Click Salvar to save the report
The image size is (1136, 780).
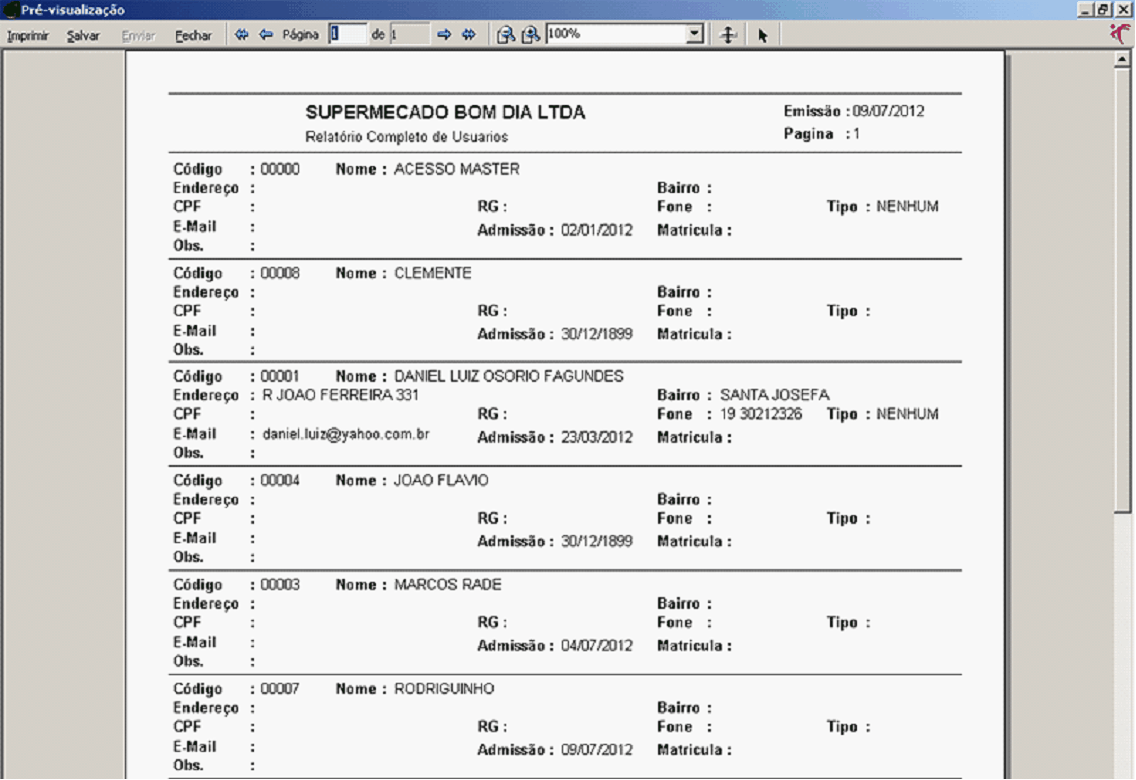click(83, 35)
